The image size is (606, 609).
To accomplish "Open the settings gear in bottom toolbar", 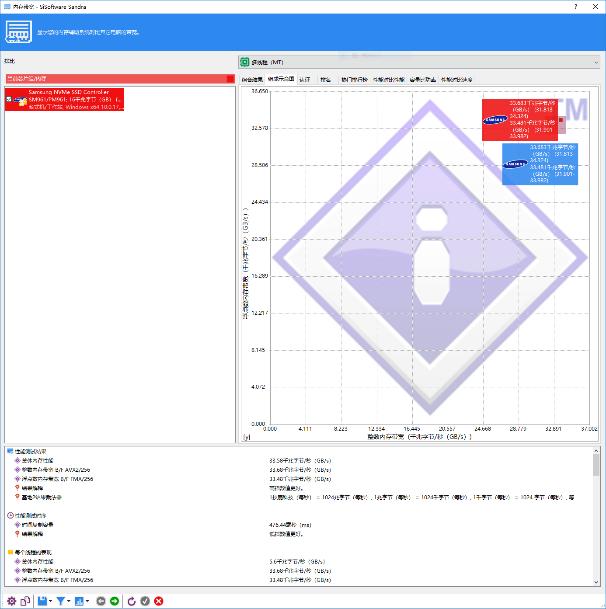I will point(10,600).
